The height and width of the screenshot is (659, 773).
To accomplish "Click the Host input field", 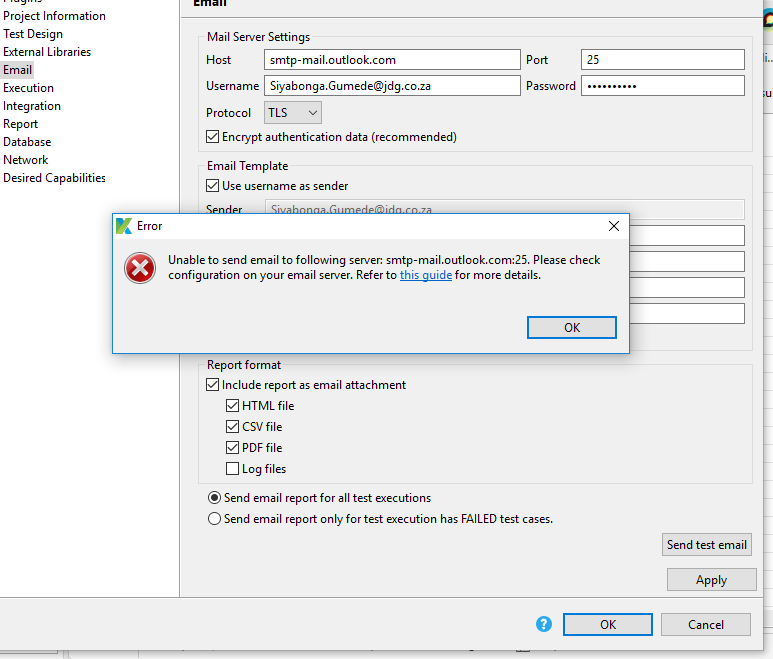I will (x=391, y=60).
